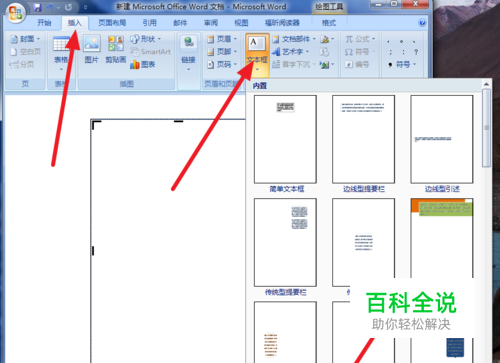Viewport: 500px width, 363px height.
Task: Open the 引用 tab
Action: pyautogui.click(x=150, y=23)
